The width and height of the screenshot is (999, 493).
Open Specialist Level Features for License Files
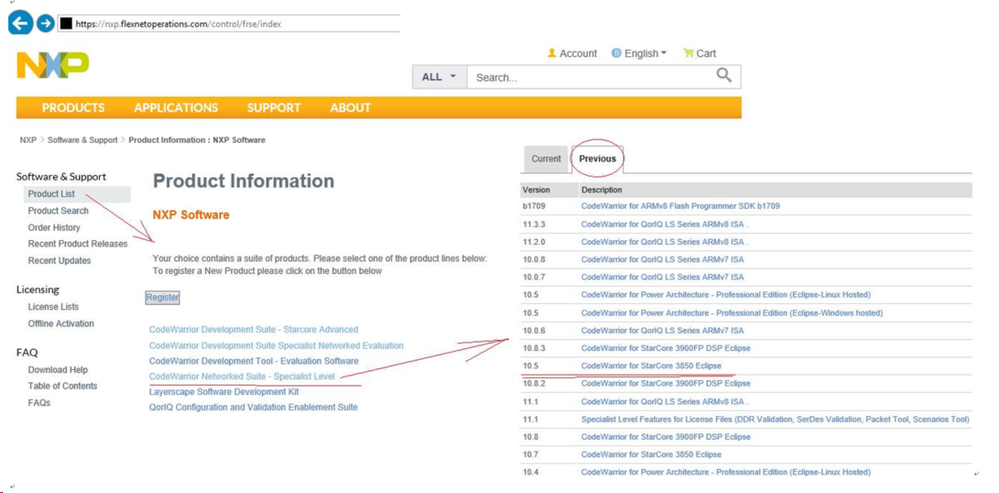point(775,419)
